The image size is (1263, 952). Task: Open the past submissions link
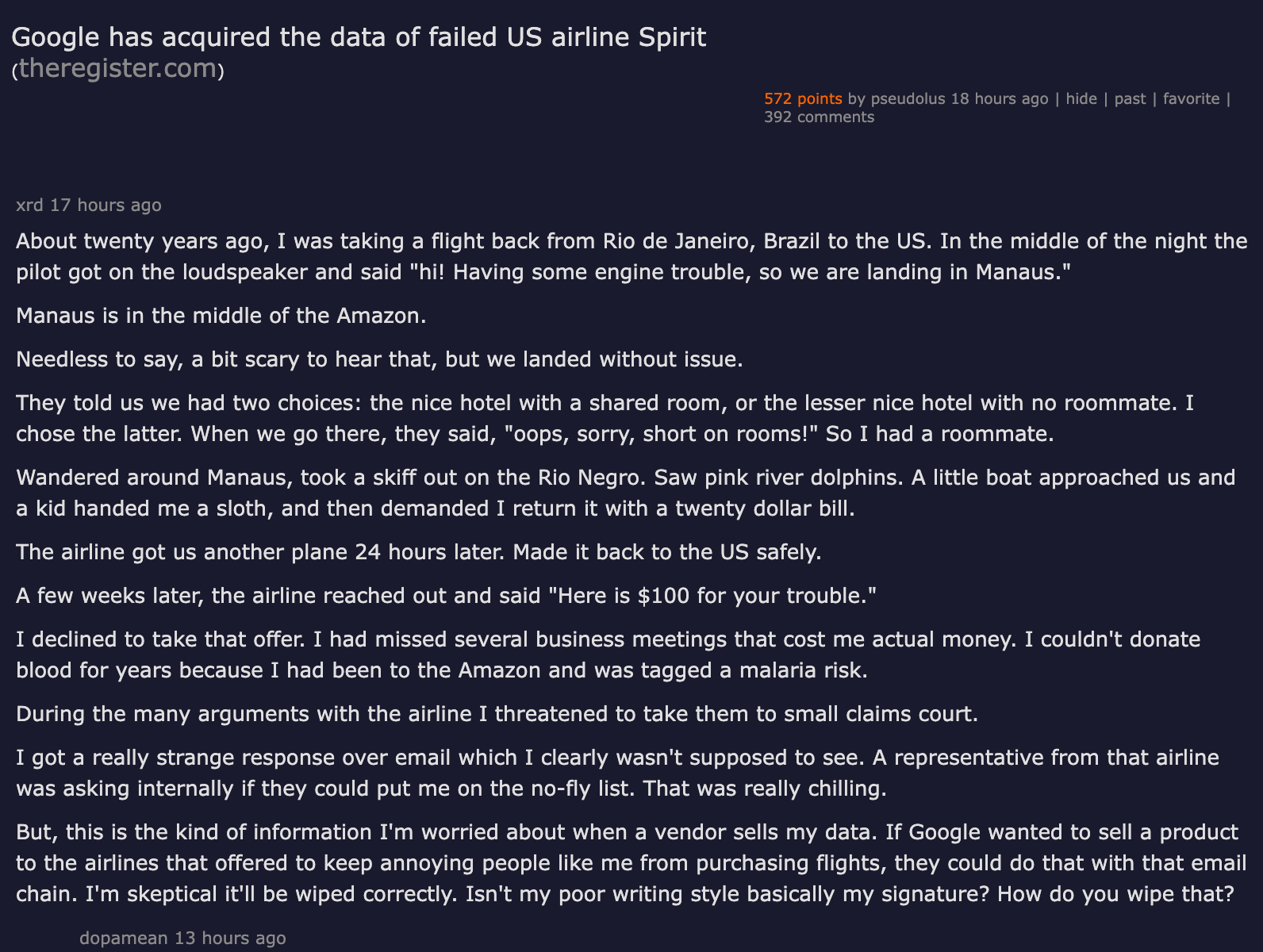click(x=1130, y=98)
